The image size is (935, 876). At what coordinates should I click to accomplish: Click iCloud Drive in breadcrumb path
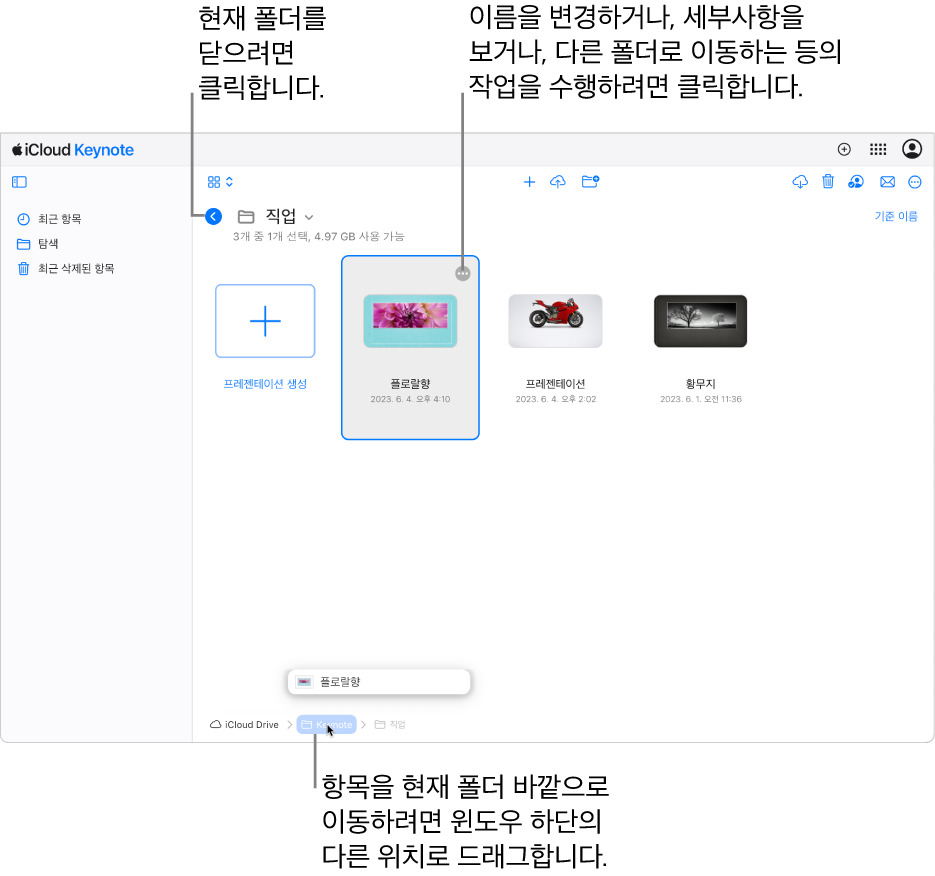coord(244,725)
